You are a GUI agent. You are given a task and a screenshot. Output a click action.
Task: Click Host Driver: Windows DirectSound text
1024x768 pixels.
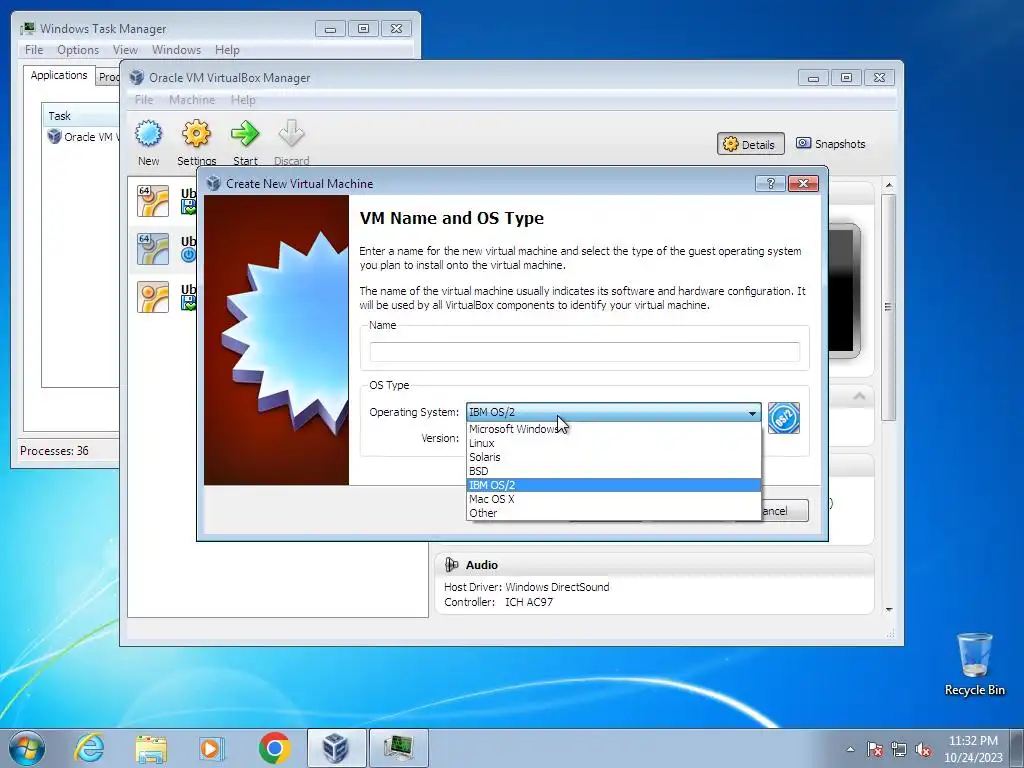coord(526,587)
